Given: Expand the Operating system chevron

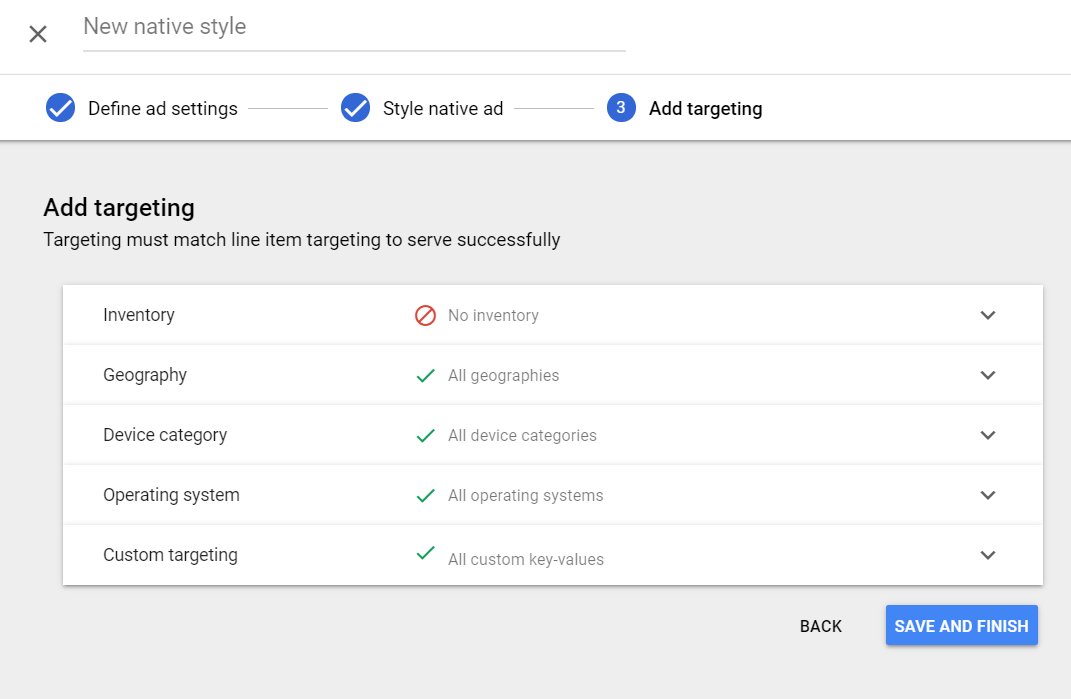Looking at the screenshot, I should click(988, 495).
